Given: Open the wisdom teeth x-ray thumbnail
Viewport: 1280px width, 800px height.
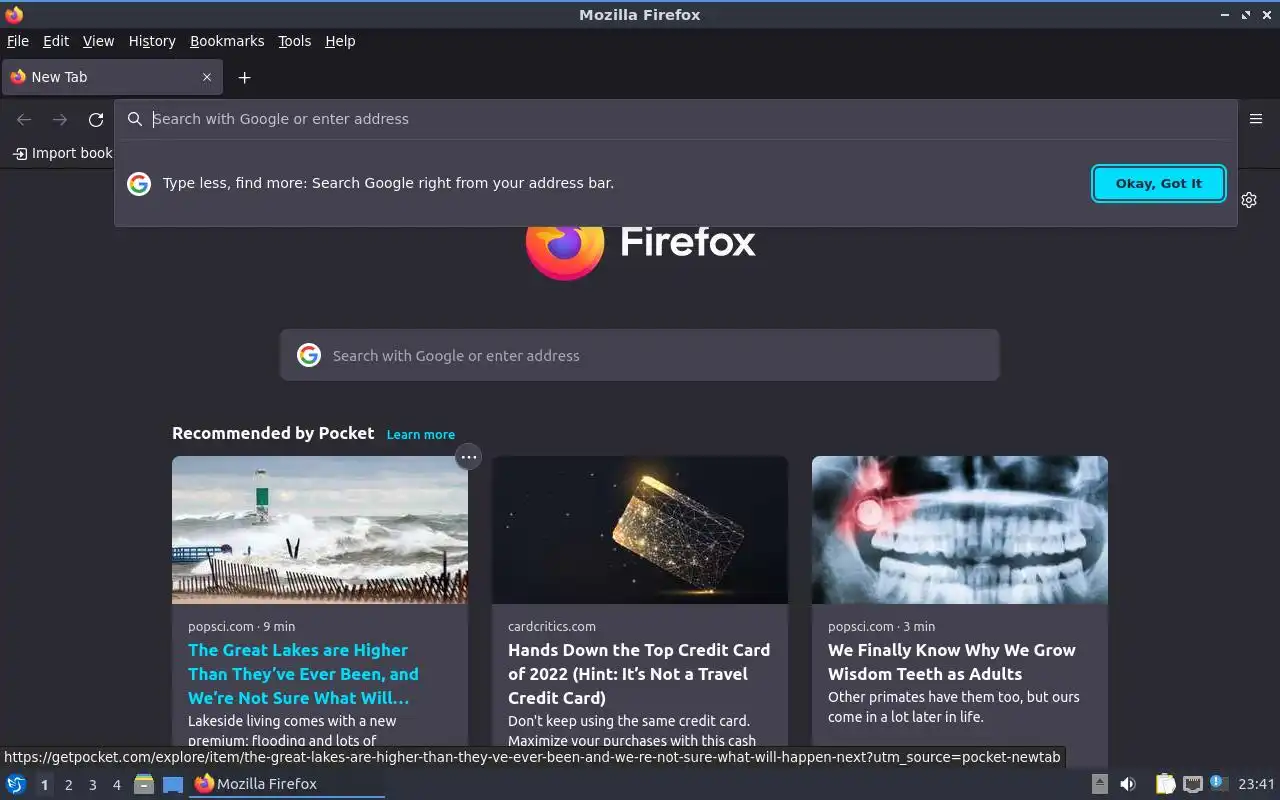Looking at the screenshot, I should click(x=960, y=530).
